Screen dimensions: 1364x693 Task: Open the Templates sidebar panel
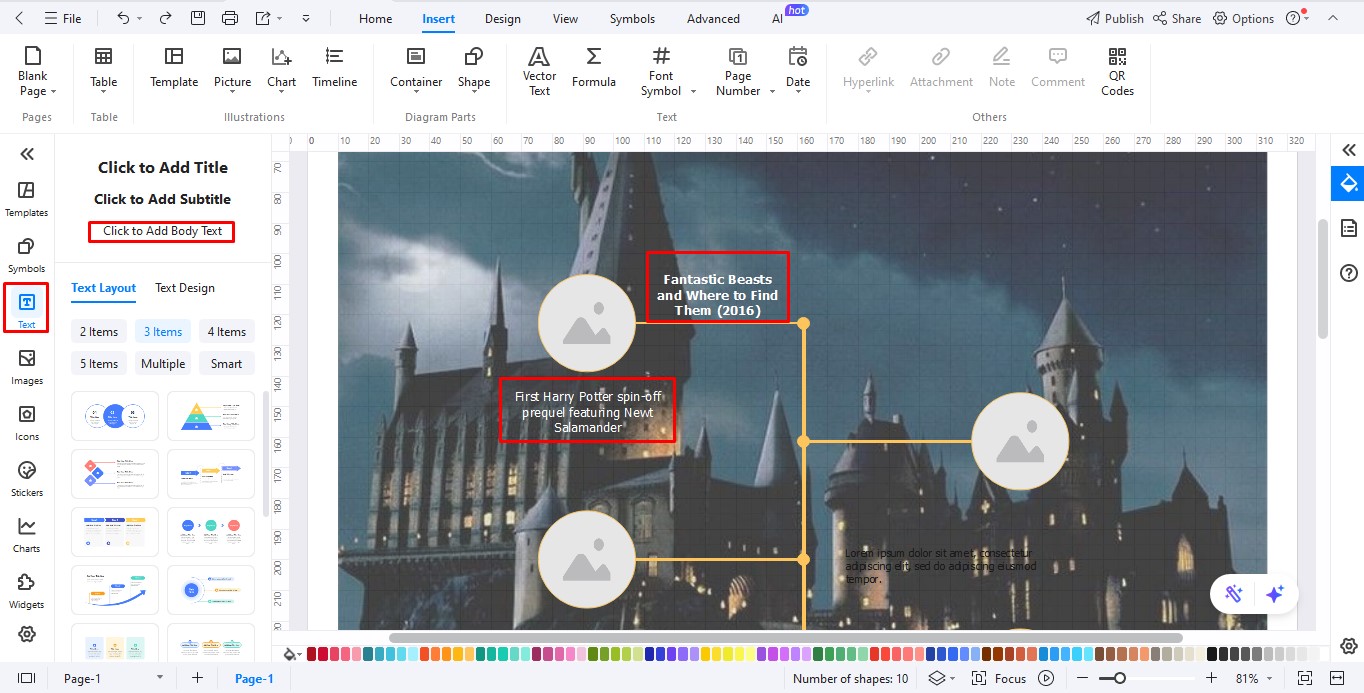27,198
